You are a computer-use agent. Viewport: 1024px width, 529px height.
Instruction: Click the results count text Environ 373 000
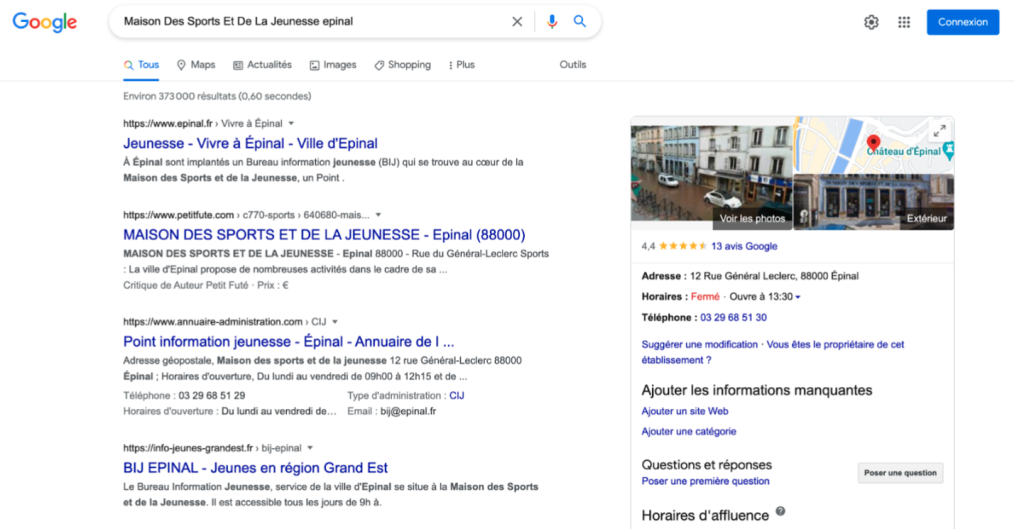pos(217,96)
